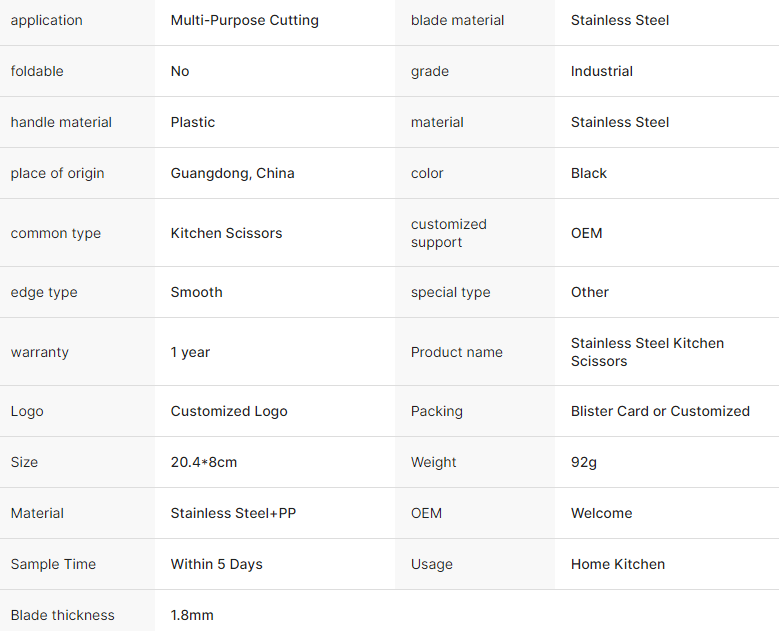
Task: Click the 'Multi-Purpose Cutting' application value
Action: [x=244, y=20]
